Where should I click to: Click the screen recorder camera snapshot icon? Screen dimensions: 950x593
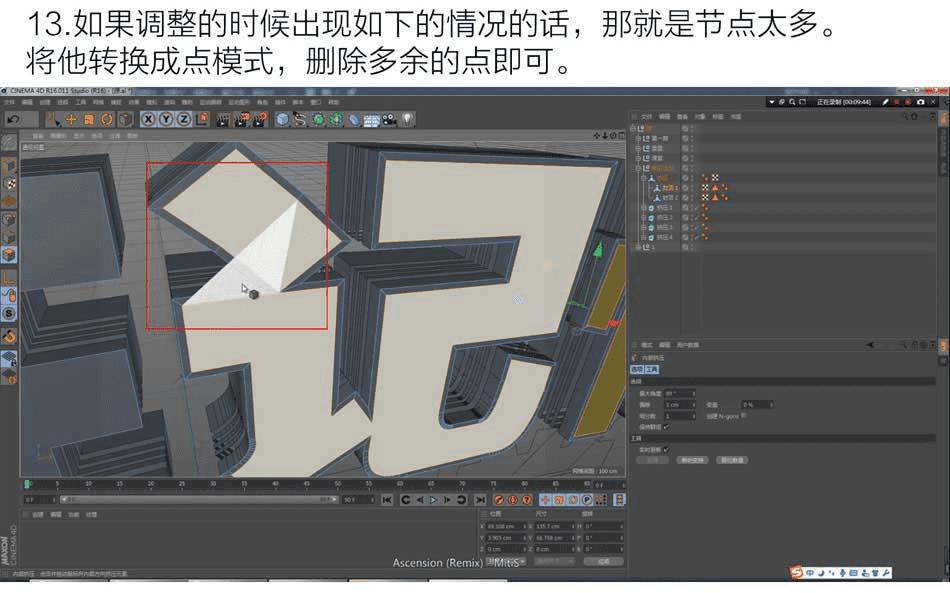pyautogui.click(x=921, y=102)
